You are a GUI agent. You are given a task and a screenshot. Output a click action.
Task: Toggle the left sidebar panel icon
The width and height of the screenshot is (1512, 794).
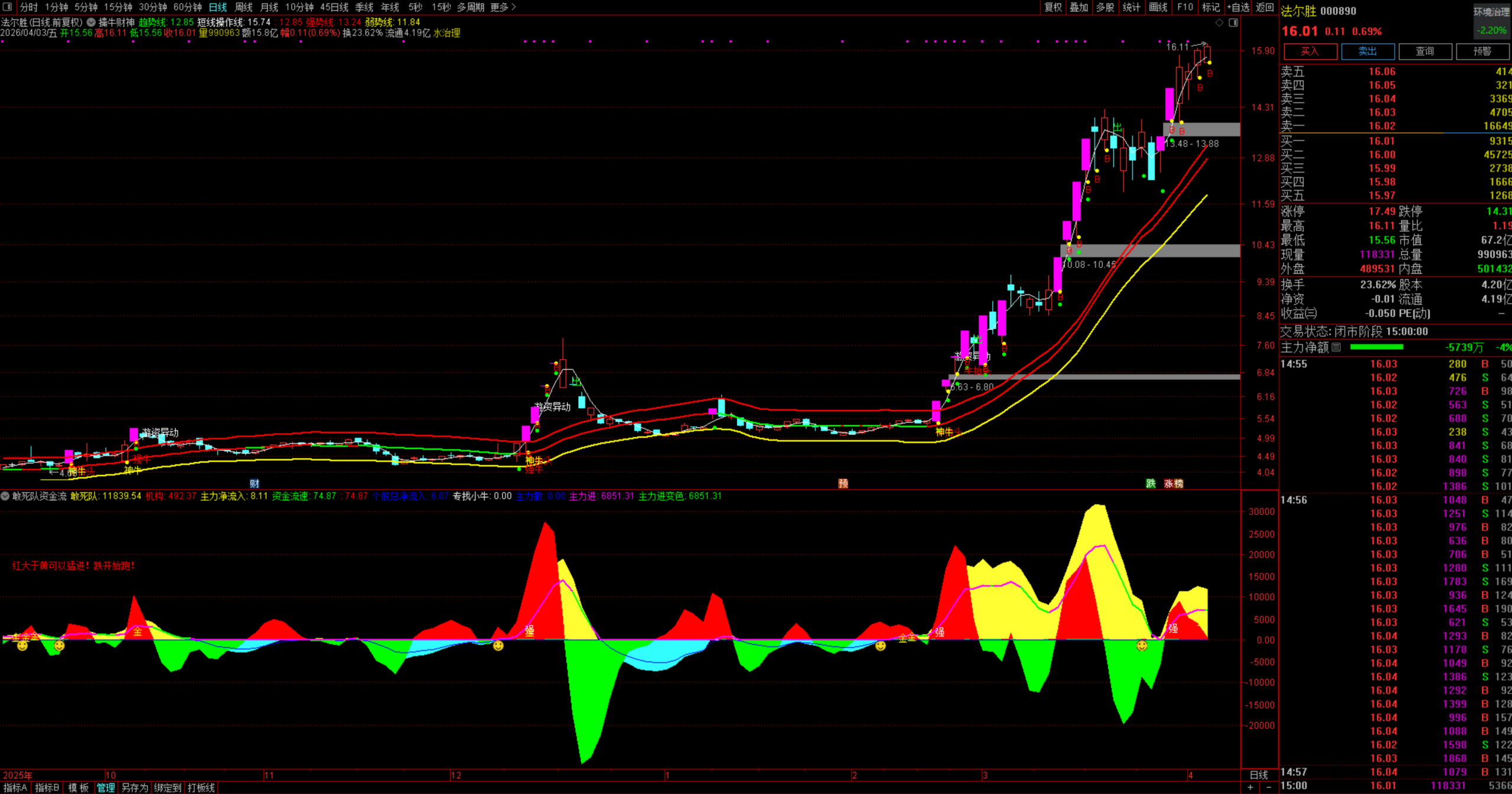[8, 7]
